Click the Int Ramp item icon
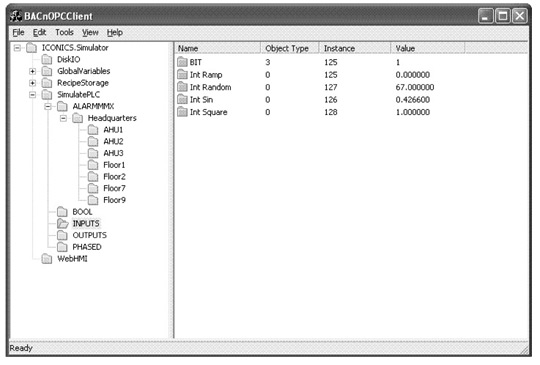This screenshot has height=365, width=540. point(182,75)
